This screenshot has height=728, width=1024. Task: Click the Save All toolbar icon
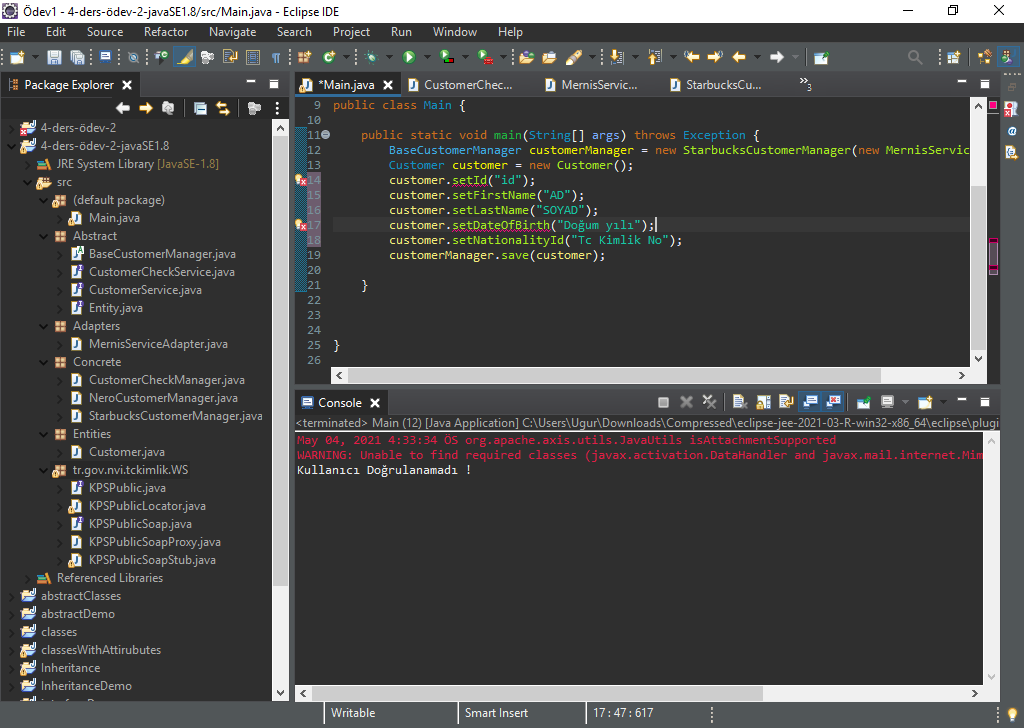pos(76,58)
